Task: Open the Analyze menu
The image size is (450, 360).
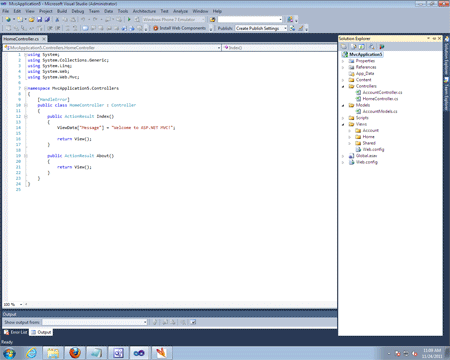Action: click(180, 11)
